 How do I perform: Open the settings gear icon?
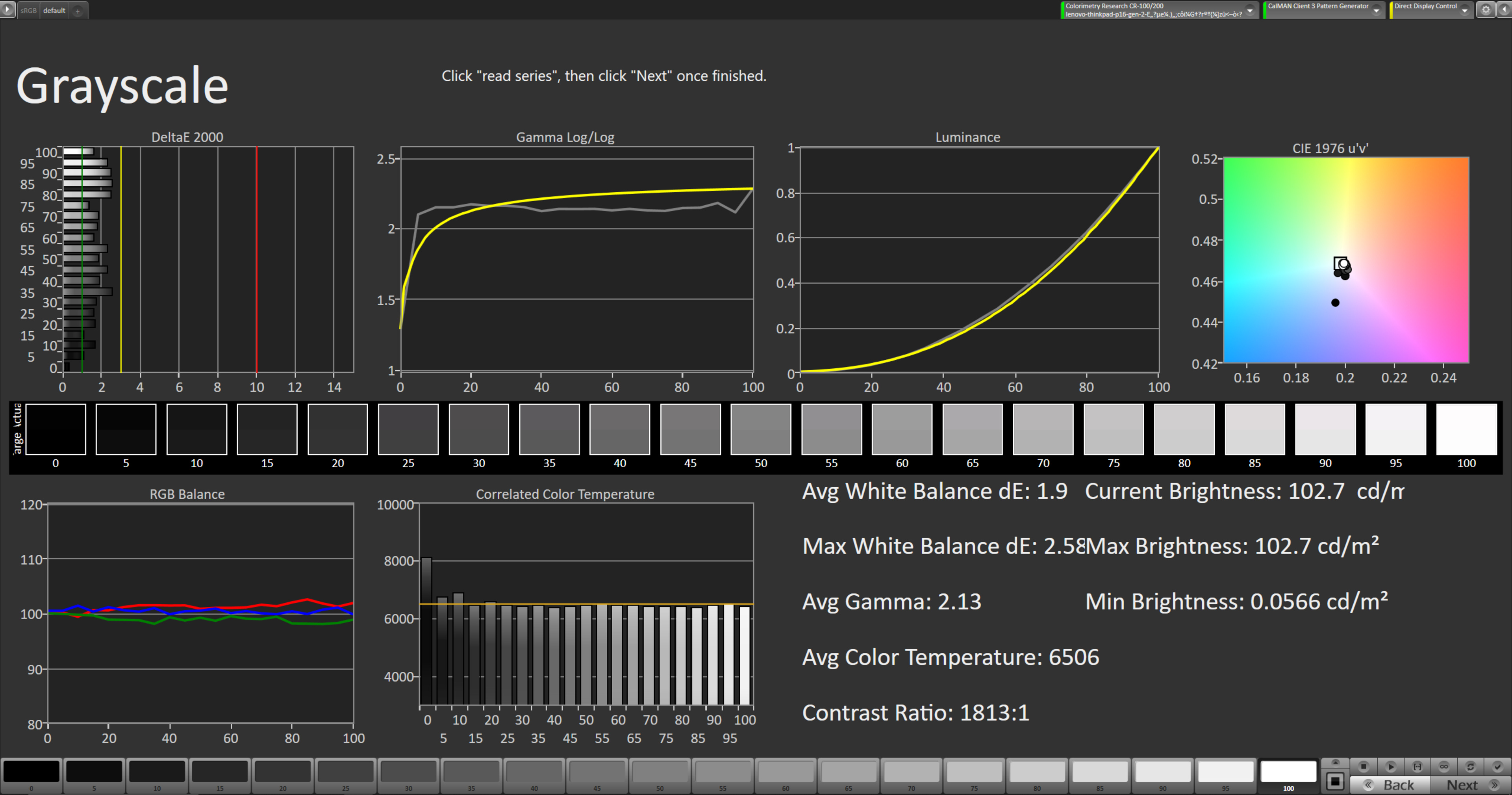[1486, 9]
